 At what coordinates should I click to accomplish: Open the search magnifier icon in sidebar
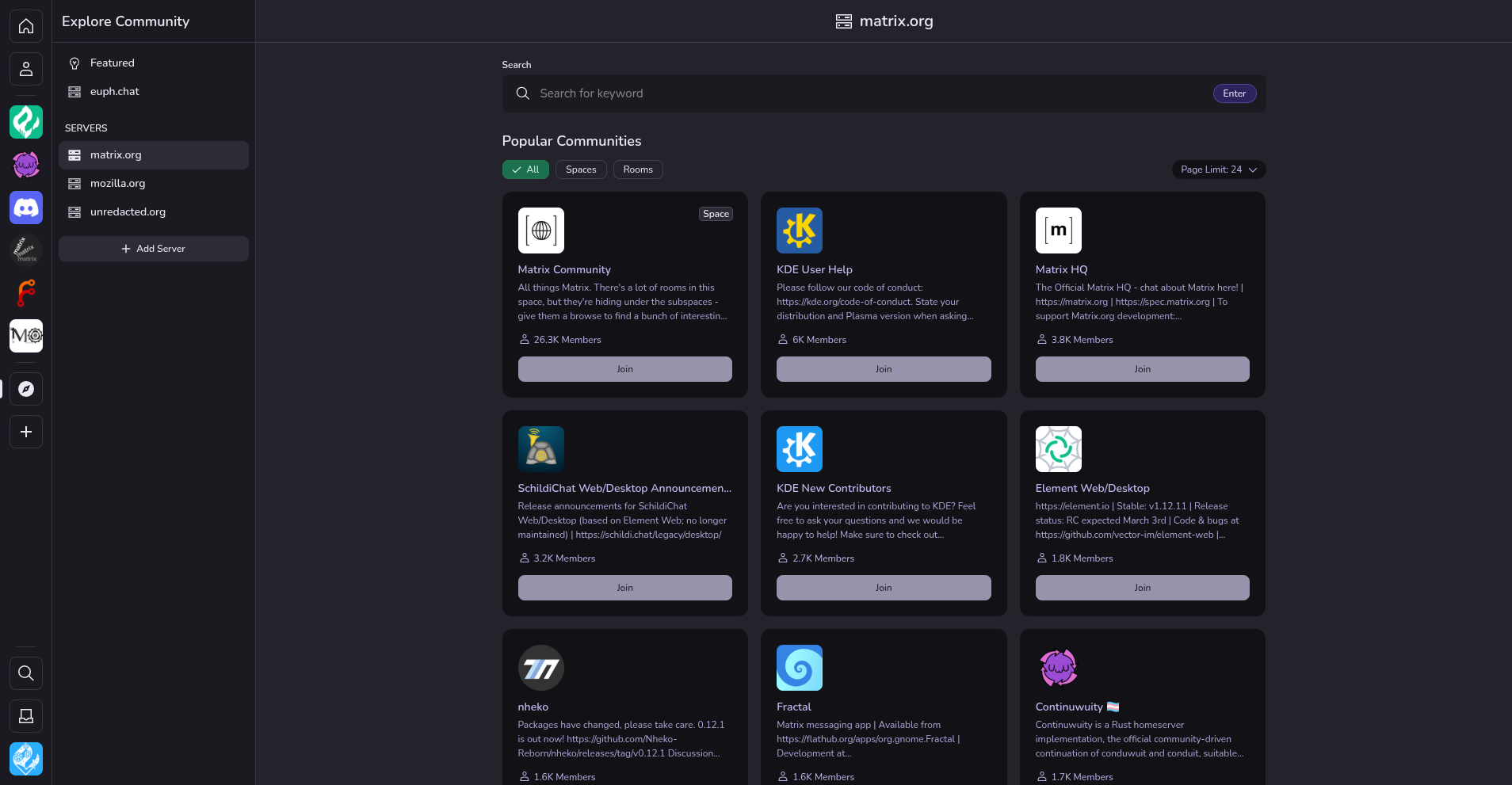[26, 673]
